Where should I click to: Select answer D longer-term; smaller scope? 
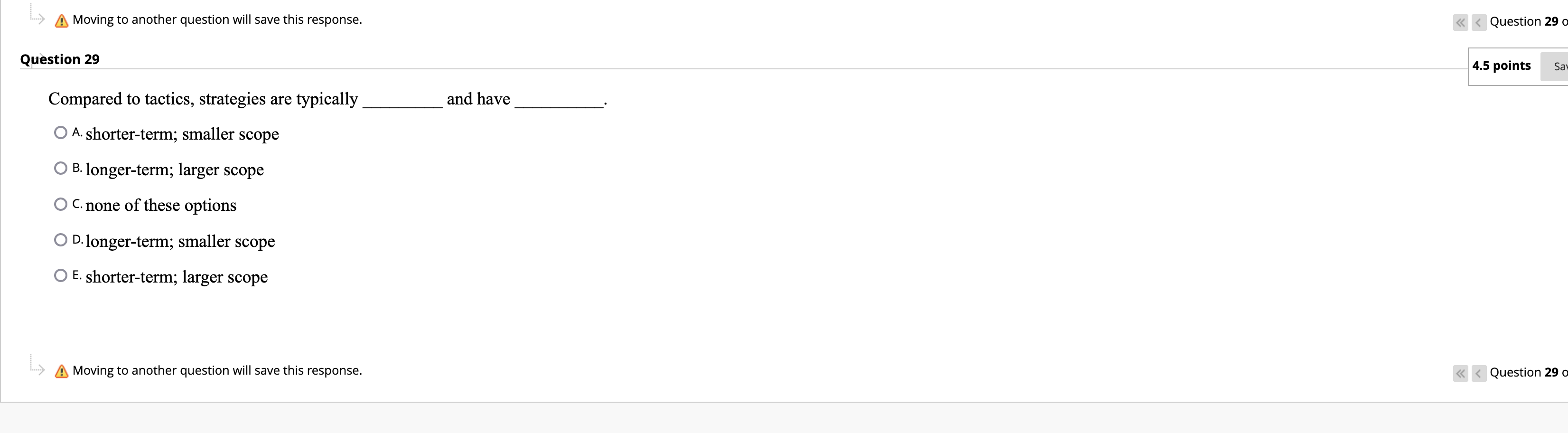pyautogui.click(x=60, y=239)
